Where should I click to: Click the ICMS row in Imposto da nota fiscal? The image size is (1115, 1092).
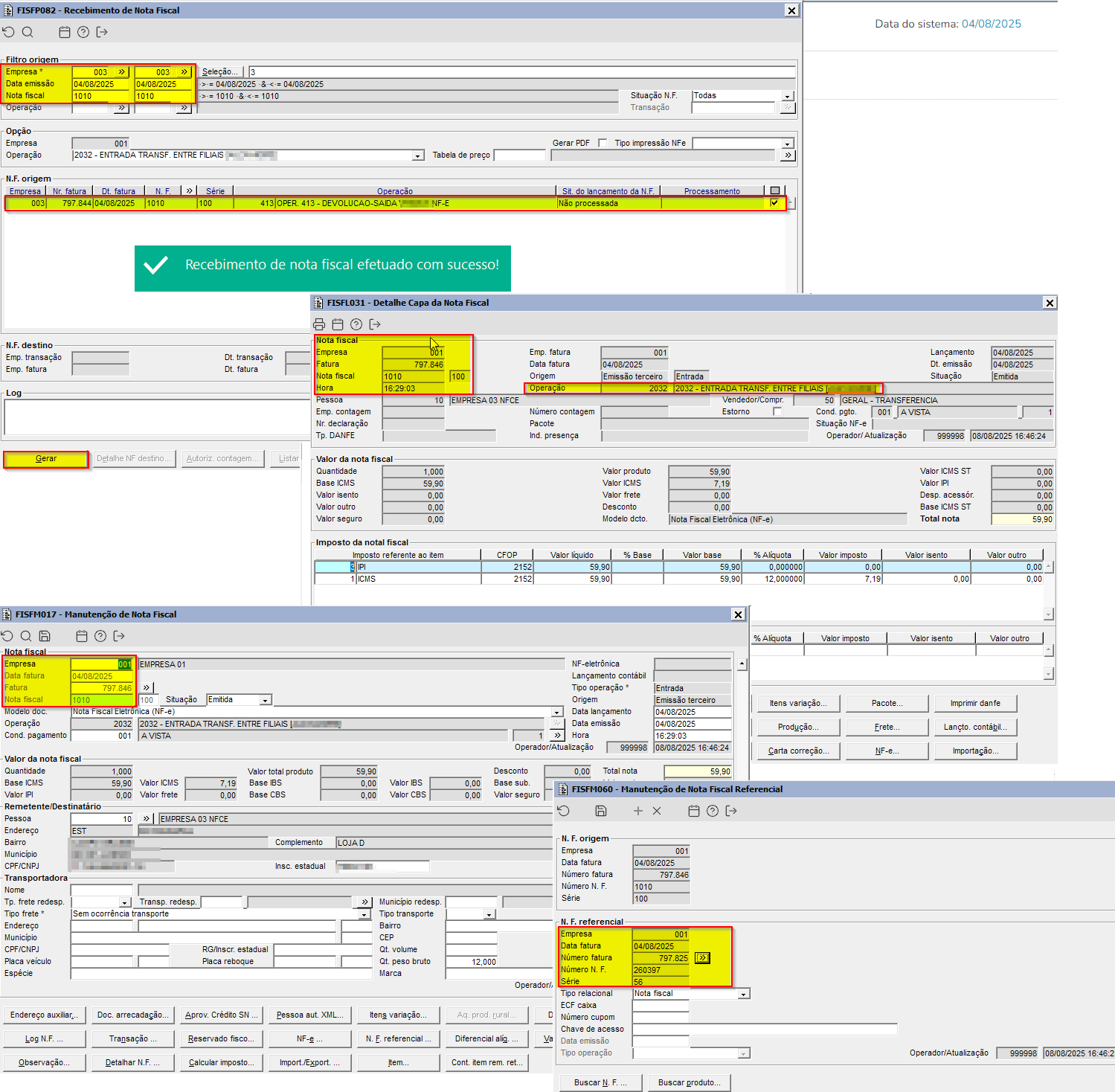tap(679, 579)
